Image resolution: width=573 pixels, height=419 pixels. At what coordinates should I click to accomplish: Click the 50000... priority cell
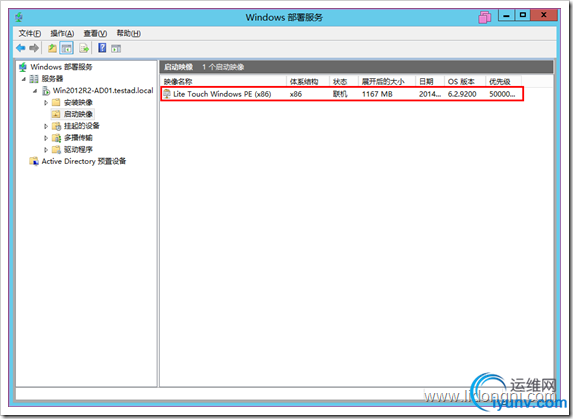pyautogui.click(x=502, y=94)
